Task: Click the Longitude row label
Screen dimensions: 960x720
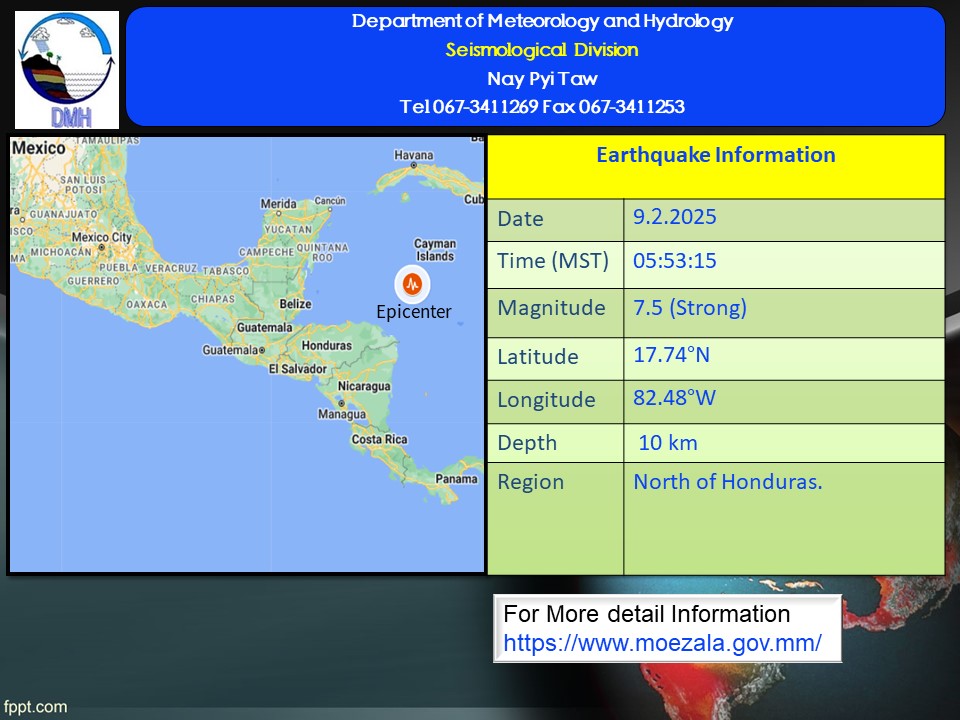Action: (546, 400)
